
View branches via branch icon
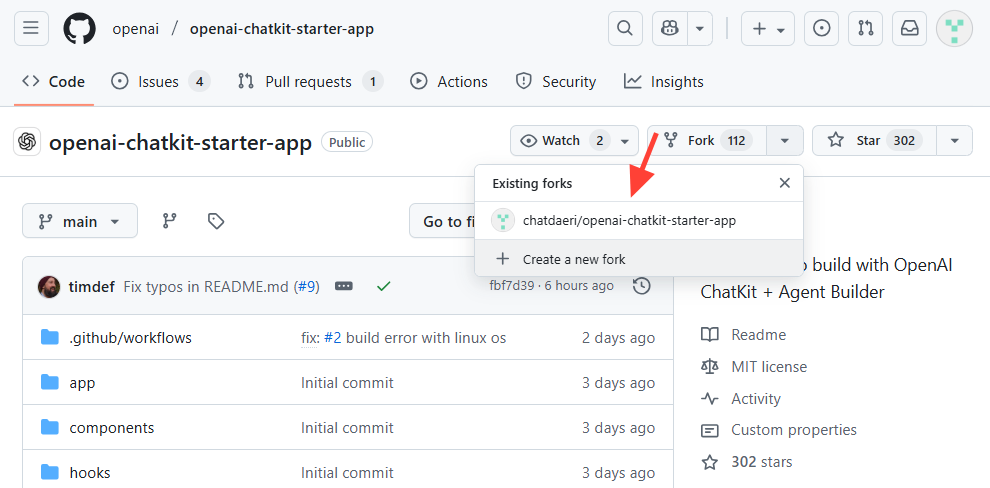click(x=169, y=221)
